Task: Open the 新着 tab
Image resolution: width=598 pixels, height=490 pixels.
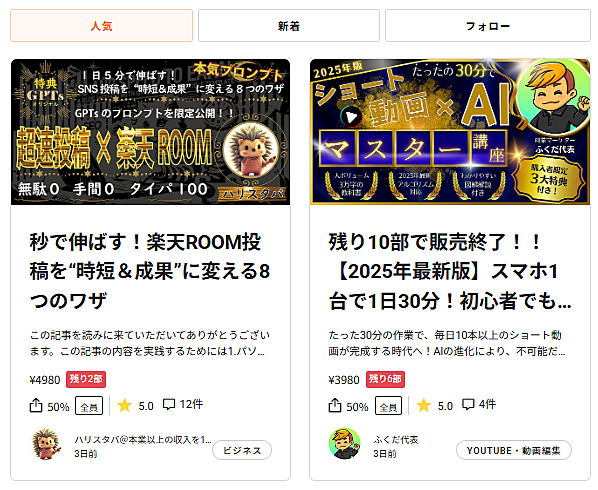Action: (x=289, y=26)
